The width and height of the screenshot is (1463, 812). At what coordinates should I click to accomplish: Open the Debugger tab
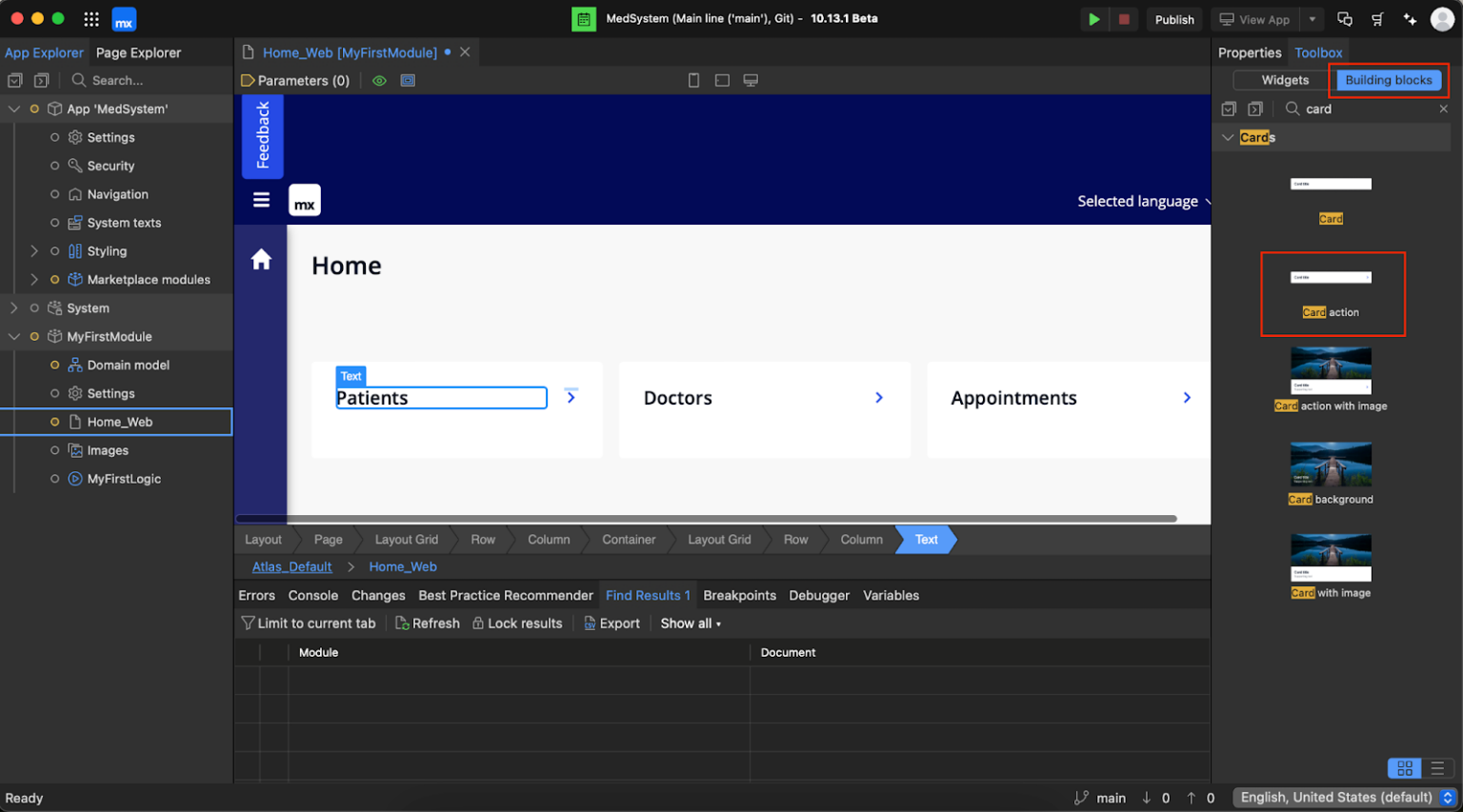pyautogui.click(x=818, y=596)
